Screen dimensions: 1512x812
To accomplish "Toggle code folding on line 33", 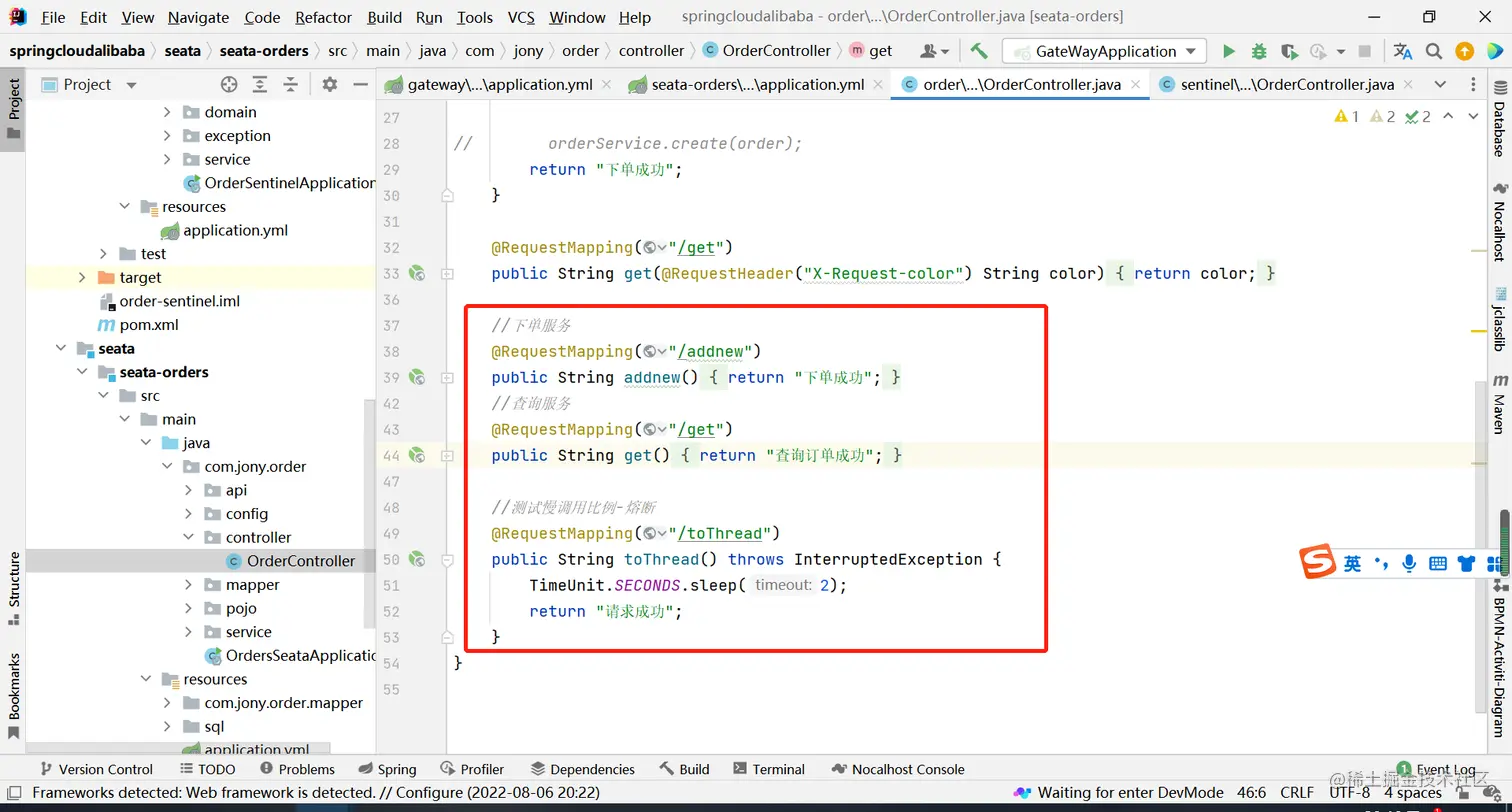I will (447, 273).
